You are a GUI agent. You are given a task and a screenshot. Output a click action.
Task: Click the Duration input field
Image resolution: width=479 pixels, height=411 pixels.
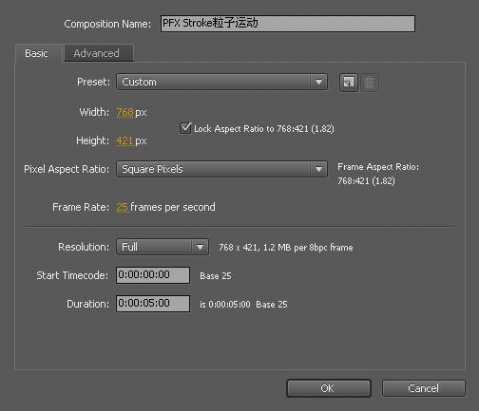(153, 304)
